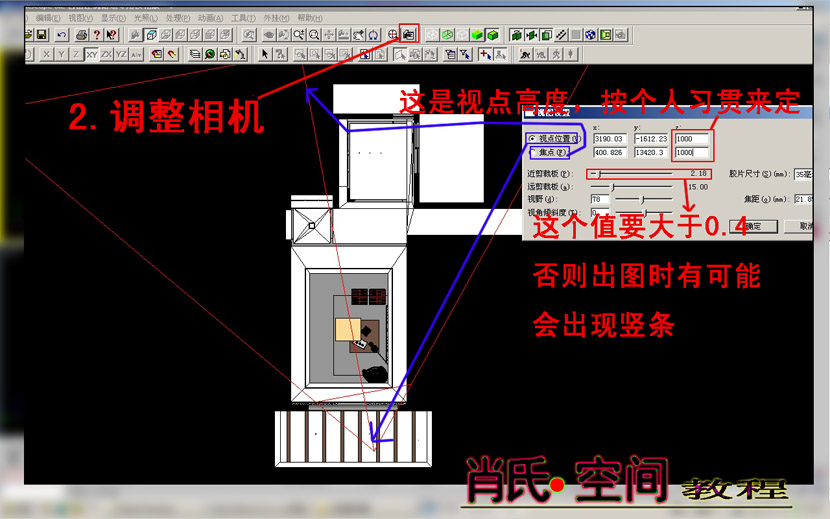
Task: Toggle the YZ plane constraint button
Action: [x=121, y=54]
